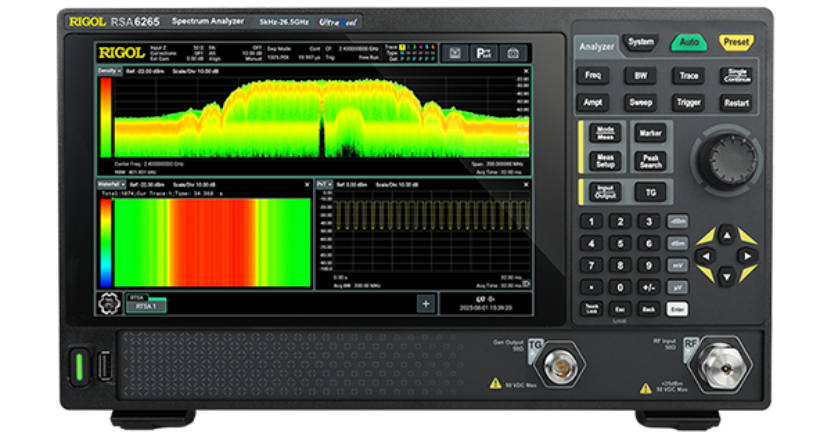Select the RTSA 1 tab on screen

pos(146,306)
